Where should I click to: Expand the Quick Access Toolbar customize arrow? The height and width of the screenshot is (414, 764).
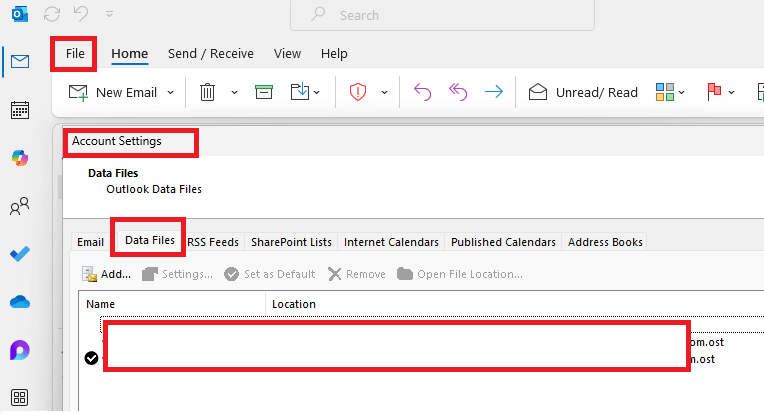[x=110, y=14]
